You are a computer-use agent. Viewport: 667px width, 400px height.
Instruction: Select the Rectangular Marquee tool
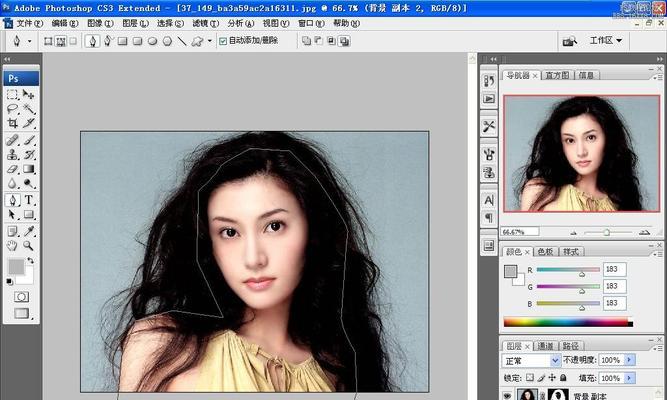pos(12,94)
